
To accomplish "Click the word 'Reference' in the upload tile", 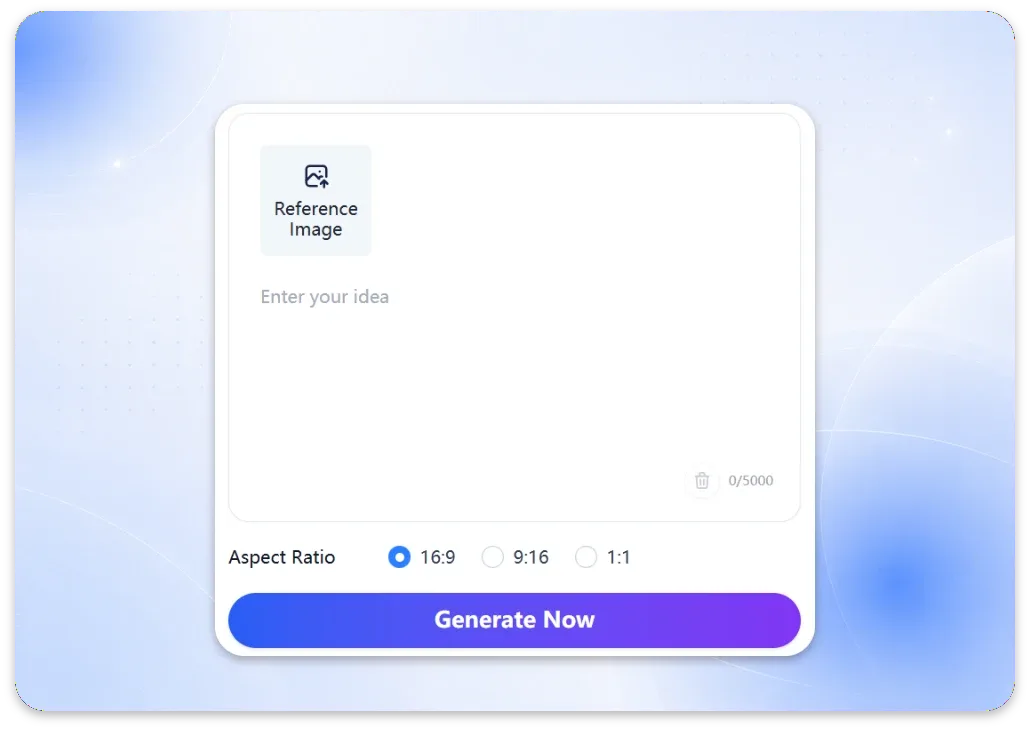I will point(316,208).
